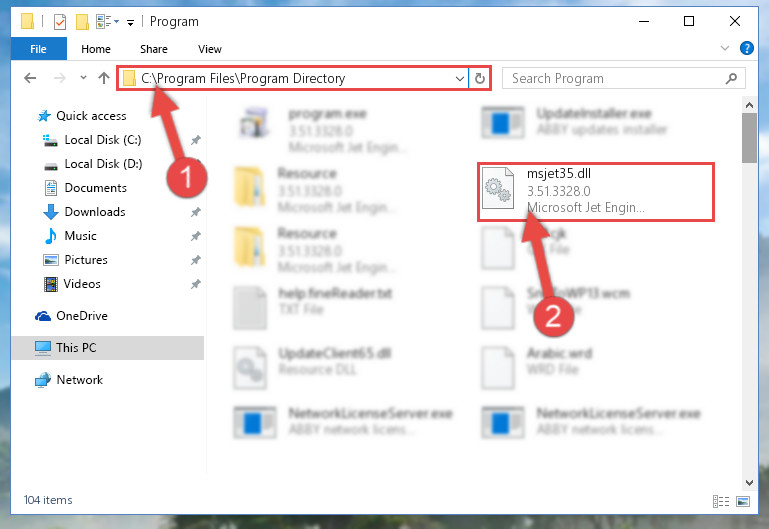
Task: Open Videos in the sidebar
Action: 82,284
